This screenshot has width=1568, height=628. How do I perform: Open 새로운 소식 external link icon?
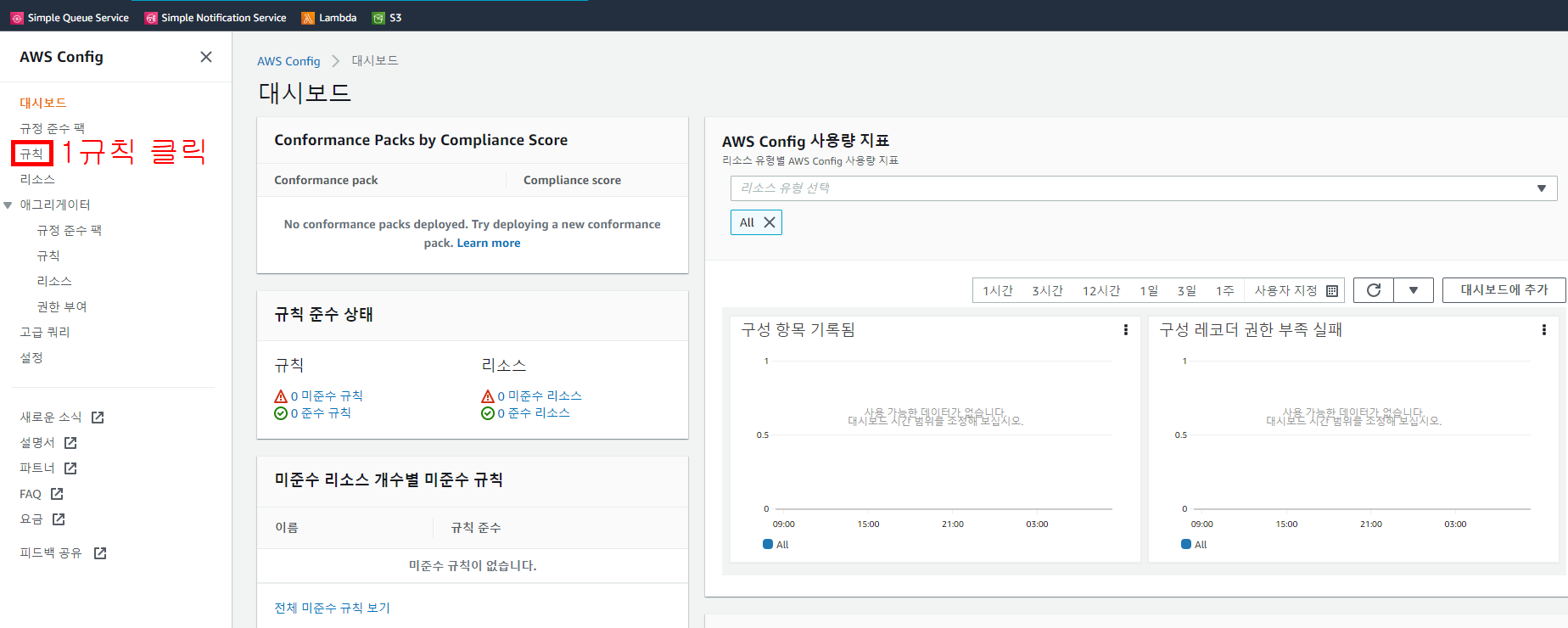point(98,418)
